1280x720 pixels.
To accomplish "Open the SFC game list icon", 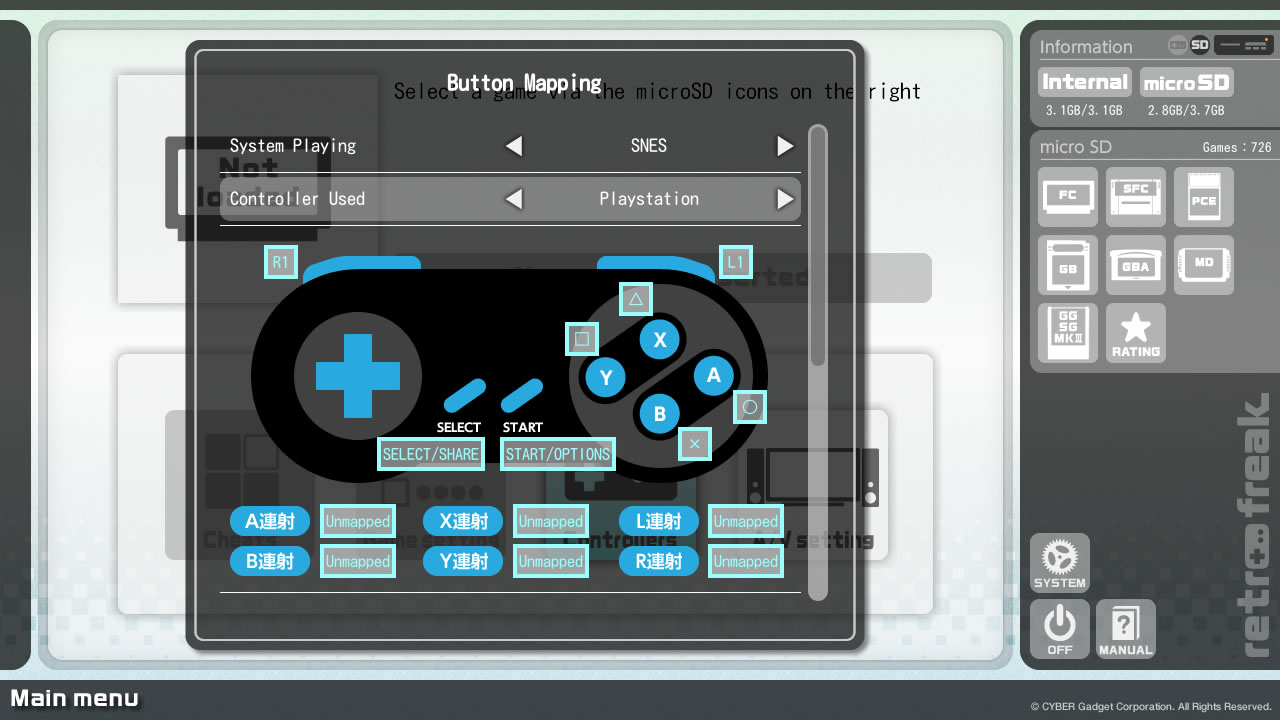I will point(1135,197).
